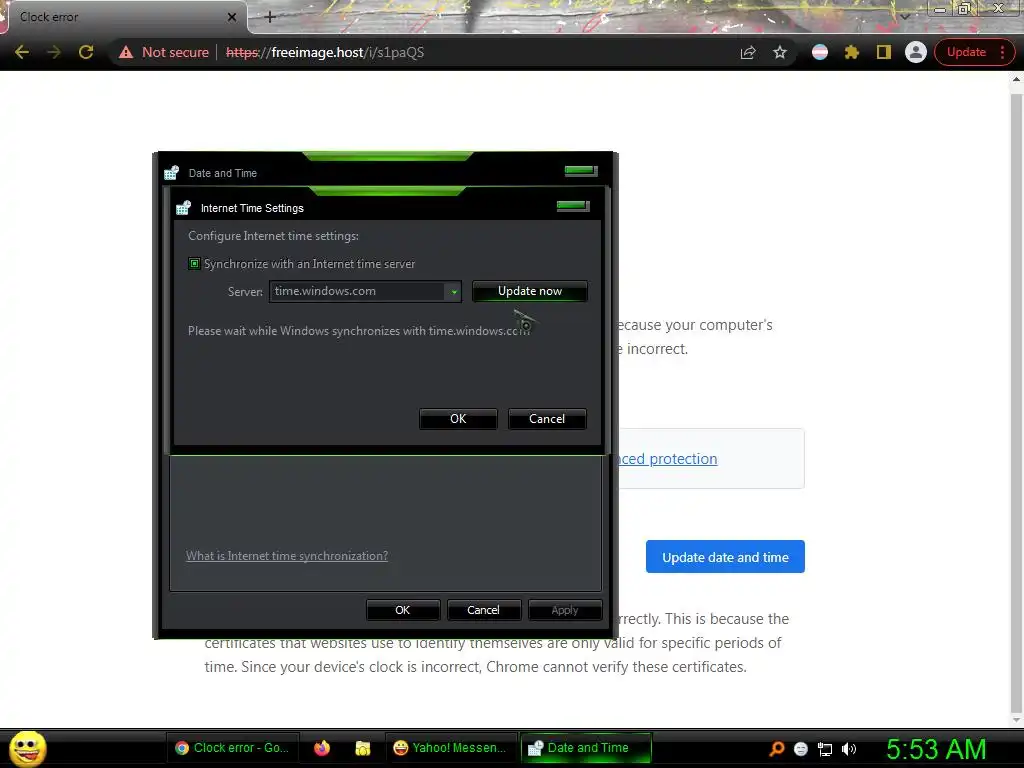This screenshot has width=1024, height=768.
Task: Open the Extensions puzzle icon
Action: pos(852,52)
